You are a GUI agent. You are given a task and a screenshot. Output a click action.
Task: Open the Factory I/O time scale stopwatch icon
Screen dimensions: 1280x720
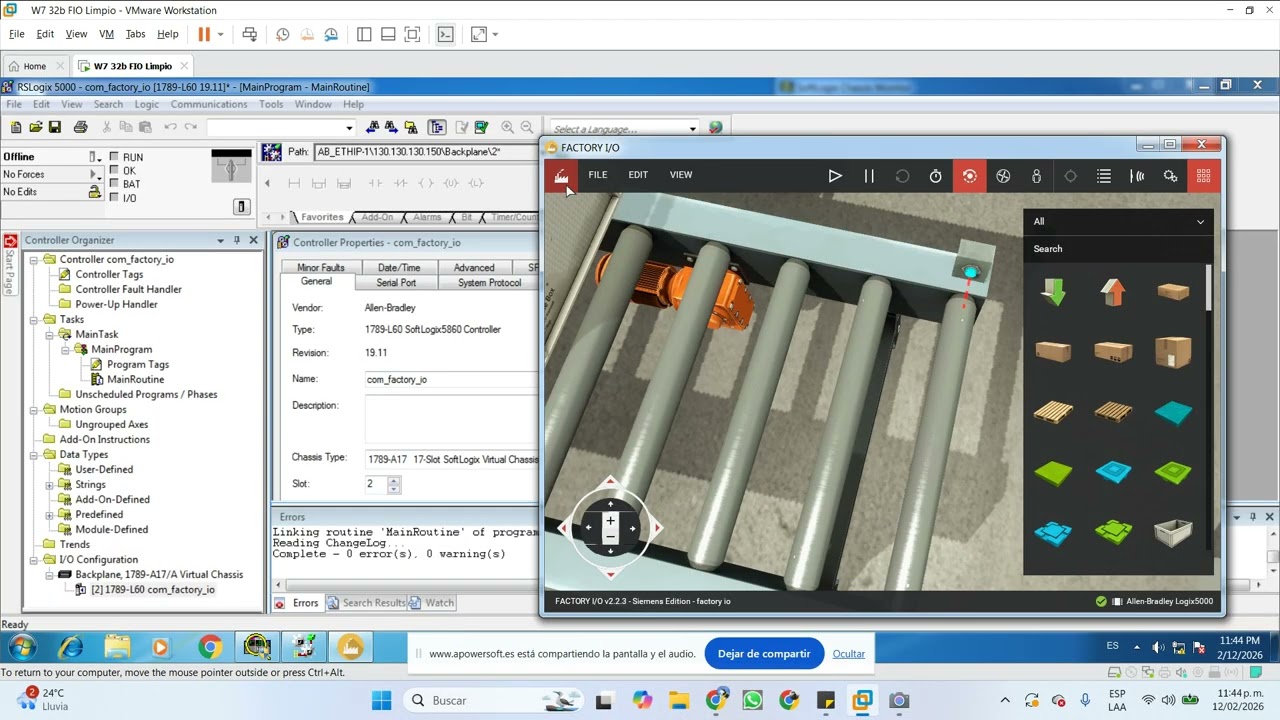(936, 176)
